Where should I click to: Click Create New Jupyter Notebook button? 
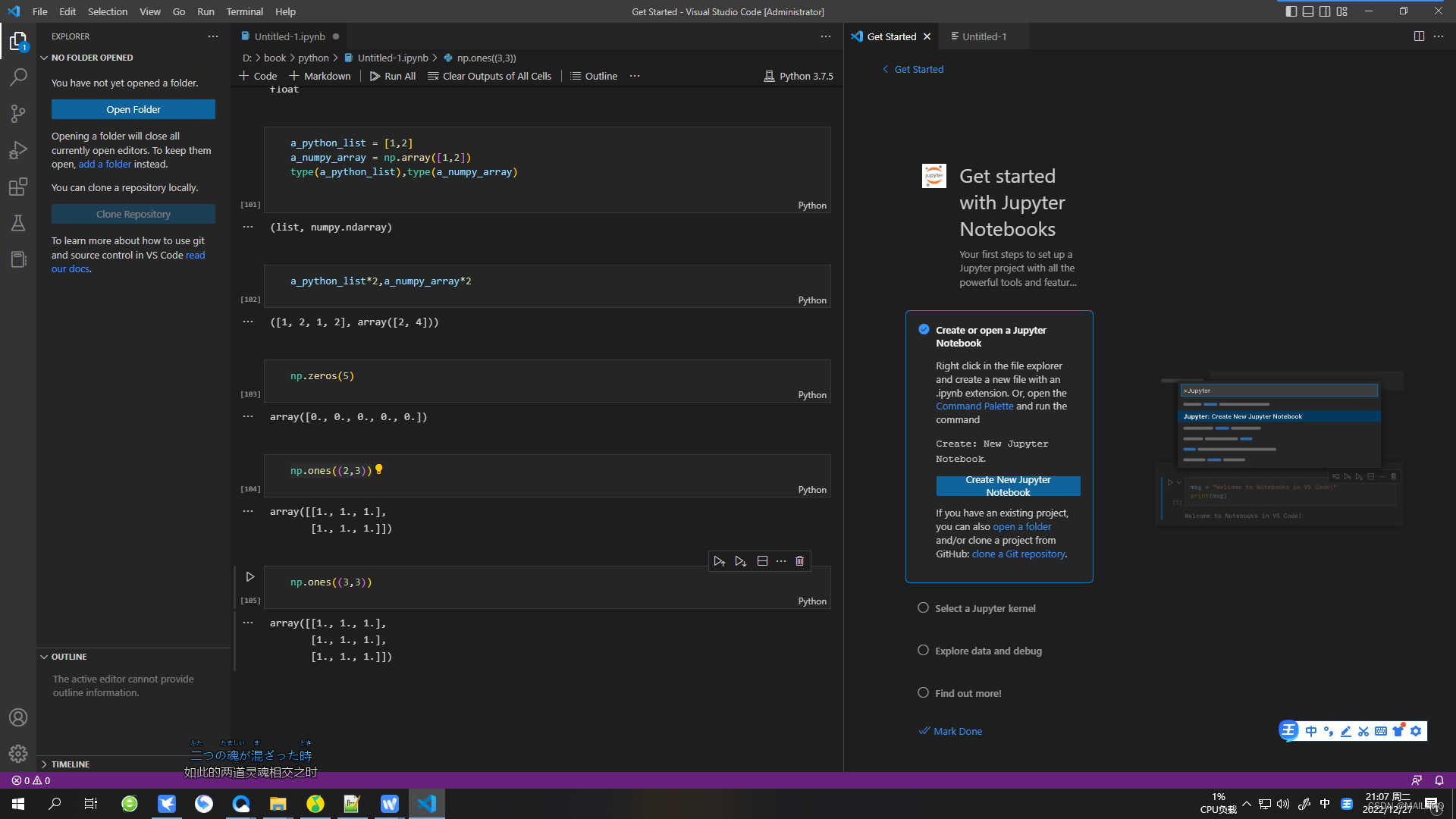pos(1008,486)
